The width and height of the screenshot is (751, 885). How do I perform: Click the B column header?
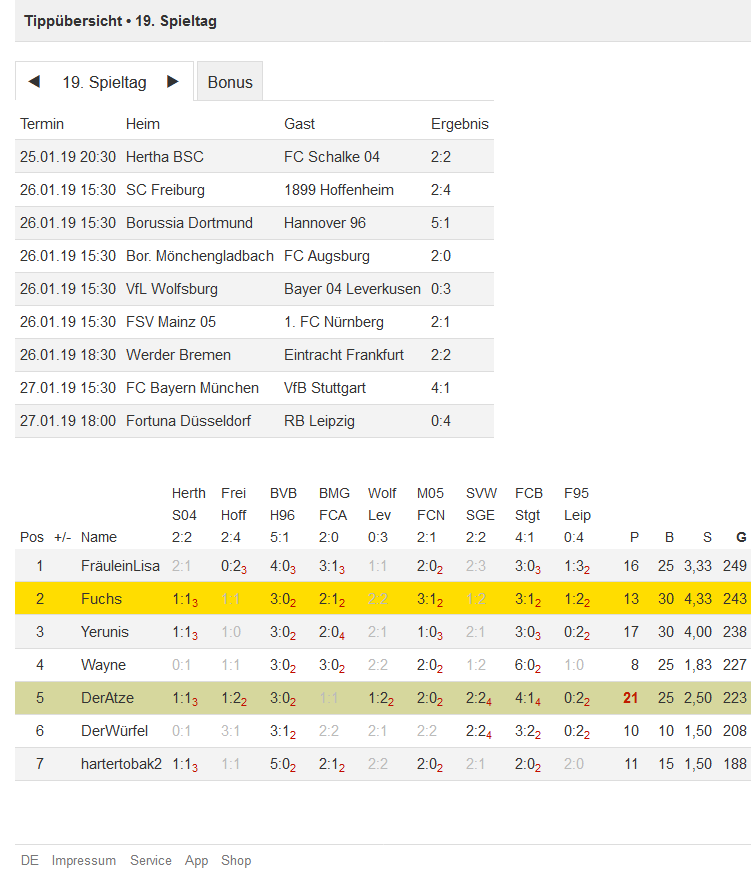669,537
